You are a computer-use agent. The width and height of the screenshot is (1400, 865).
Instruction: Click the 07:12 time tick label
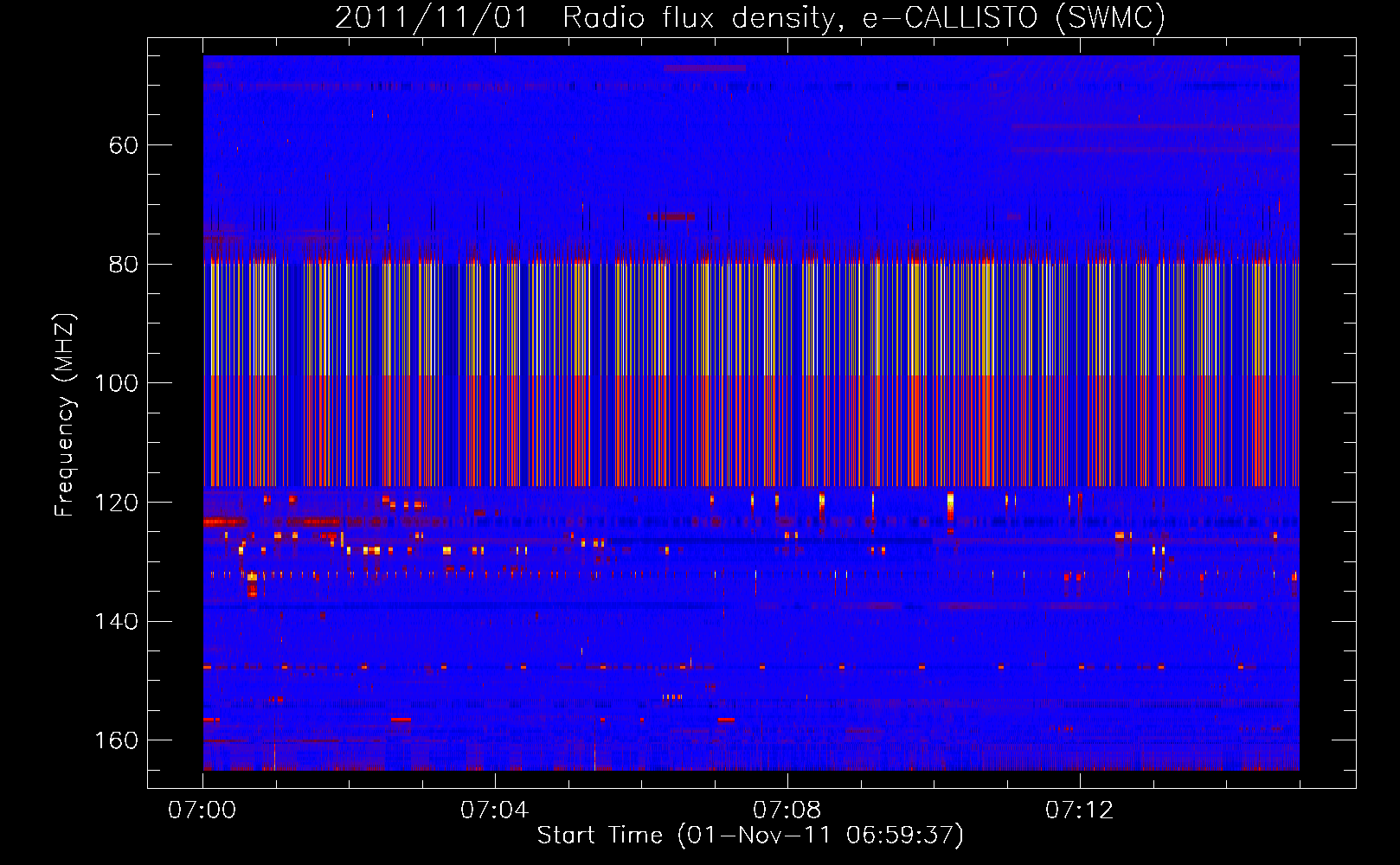(1079, 810)
